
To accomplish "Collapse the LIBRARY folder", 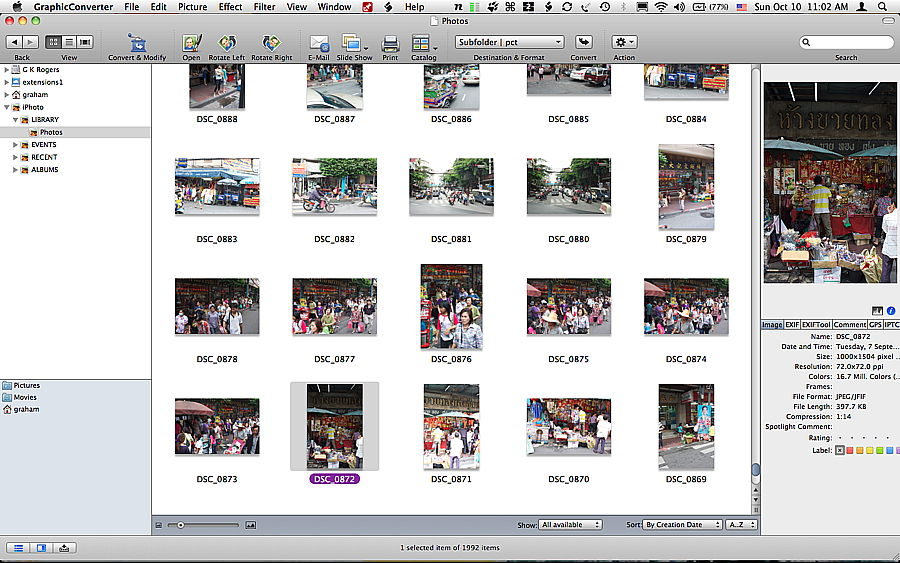I will (15, 120).
